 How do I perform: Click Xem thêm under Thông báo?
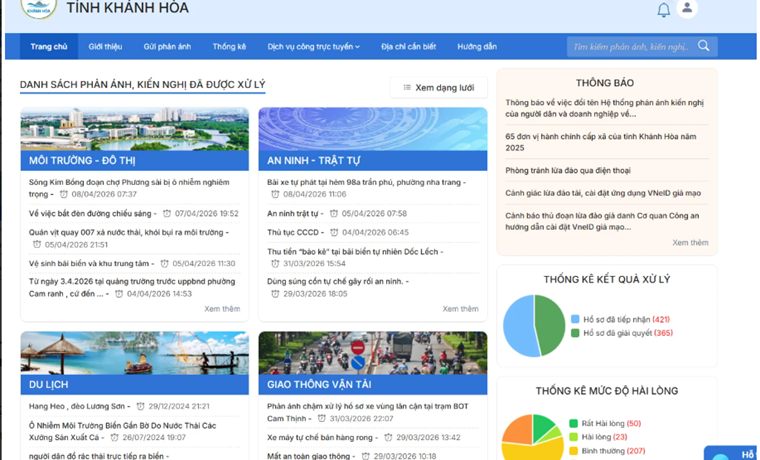[x=690, y=243]
